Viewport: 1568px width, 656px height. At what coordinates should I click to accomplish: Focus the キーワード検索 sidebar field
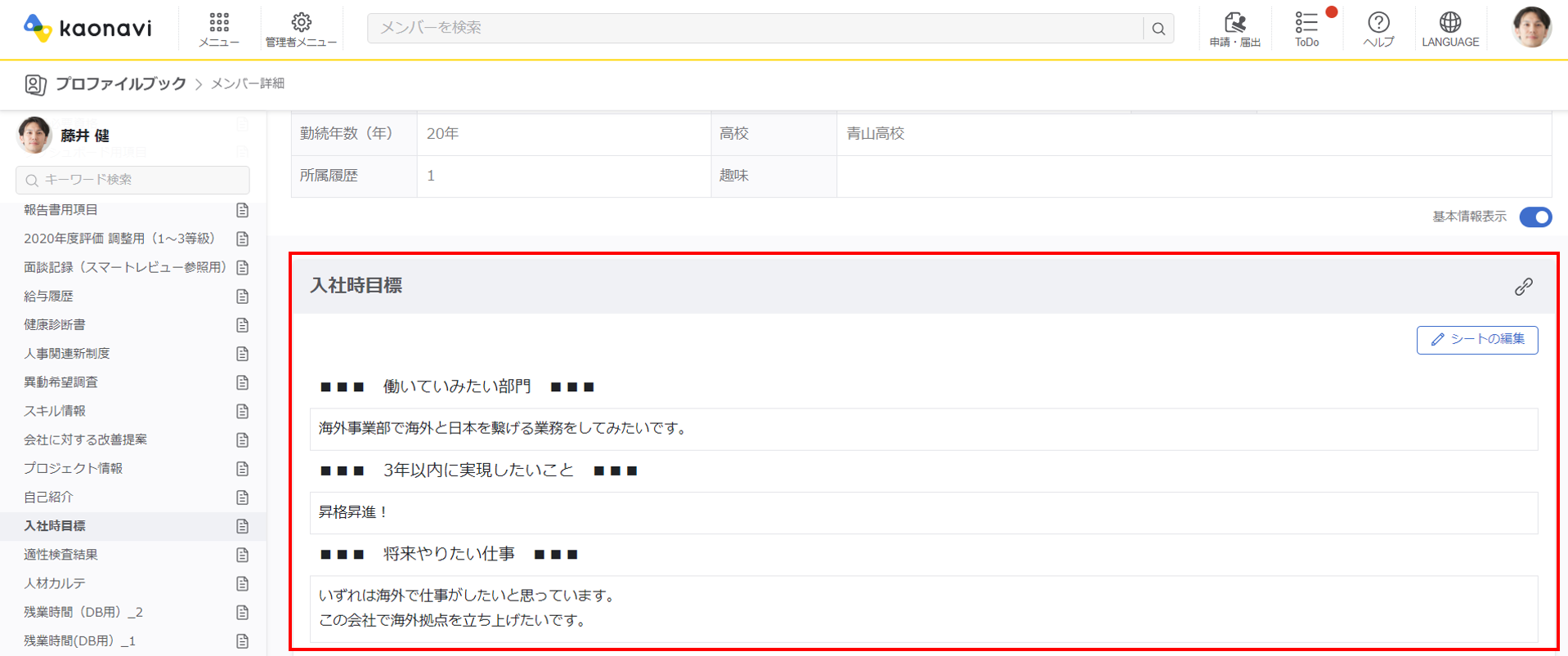[x=132, y=180]
